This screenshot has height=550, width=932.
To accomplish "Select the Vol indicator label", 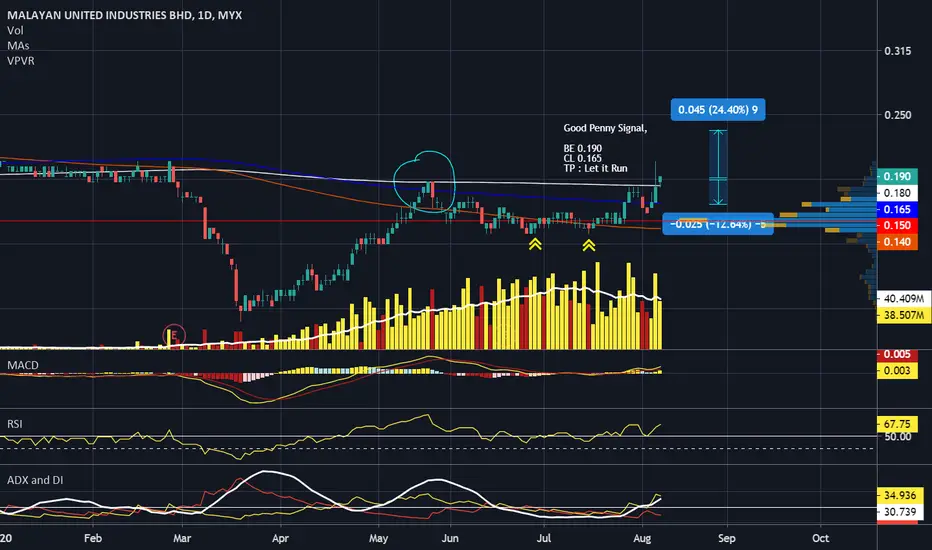I will 15,30.
